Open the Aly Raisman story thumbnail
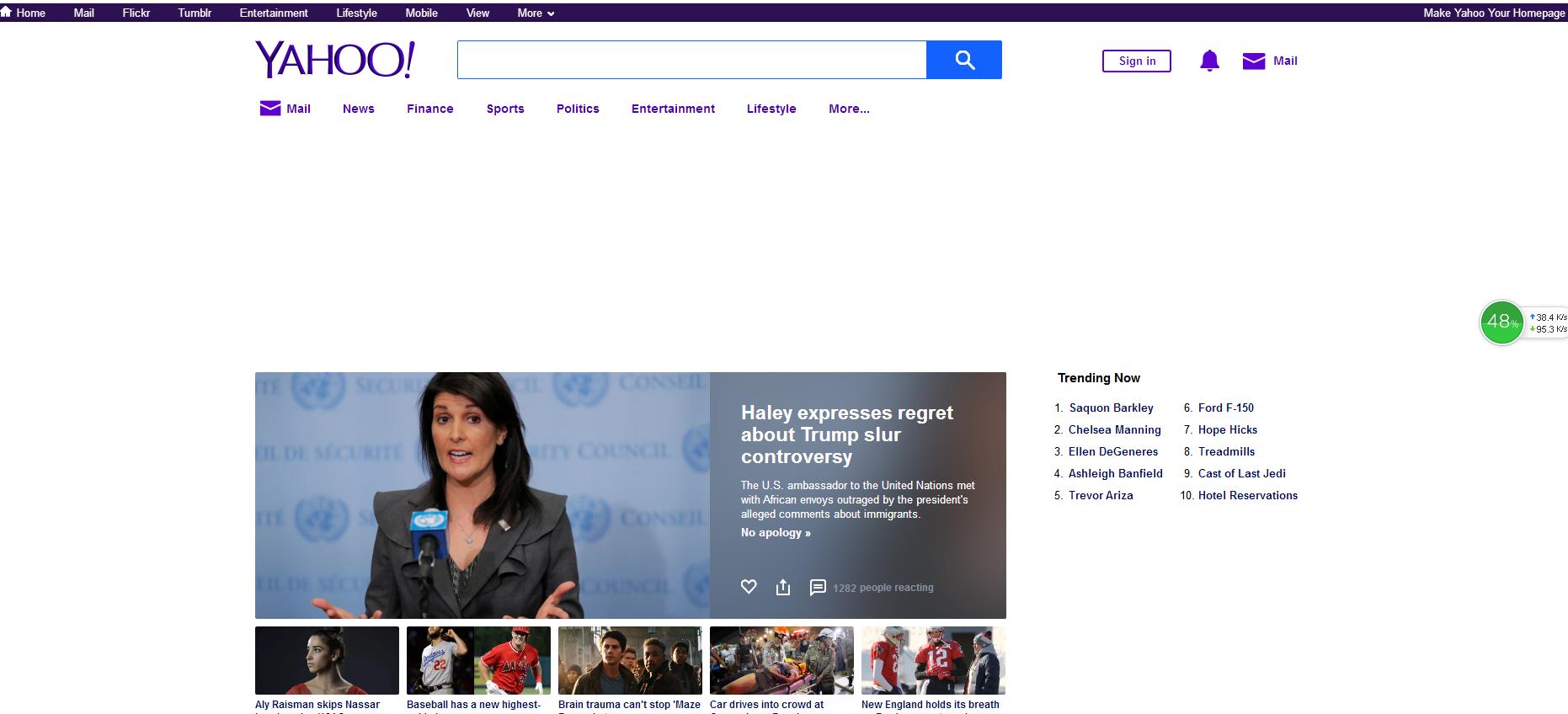This screenshot has width=1568, height=714. [327, 660]
